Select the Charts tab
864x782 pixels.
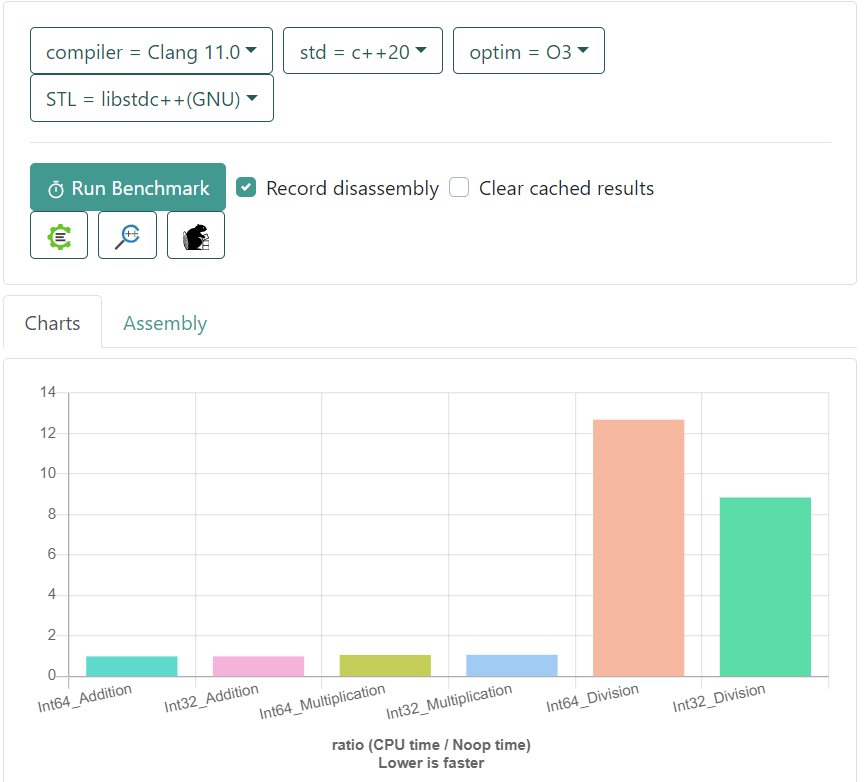click(x=53, y=323)
